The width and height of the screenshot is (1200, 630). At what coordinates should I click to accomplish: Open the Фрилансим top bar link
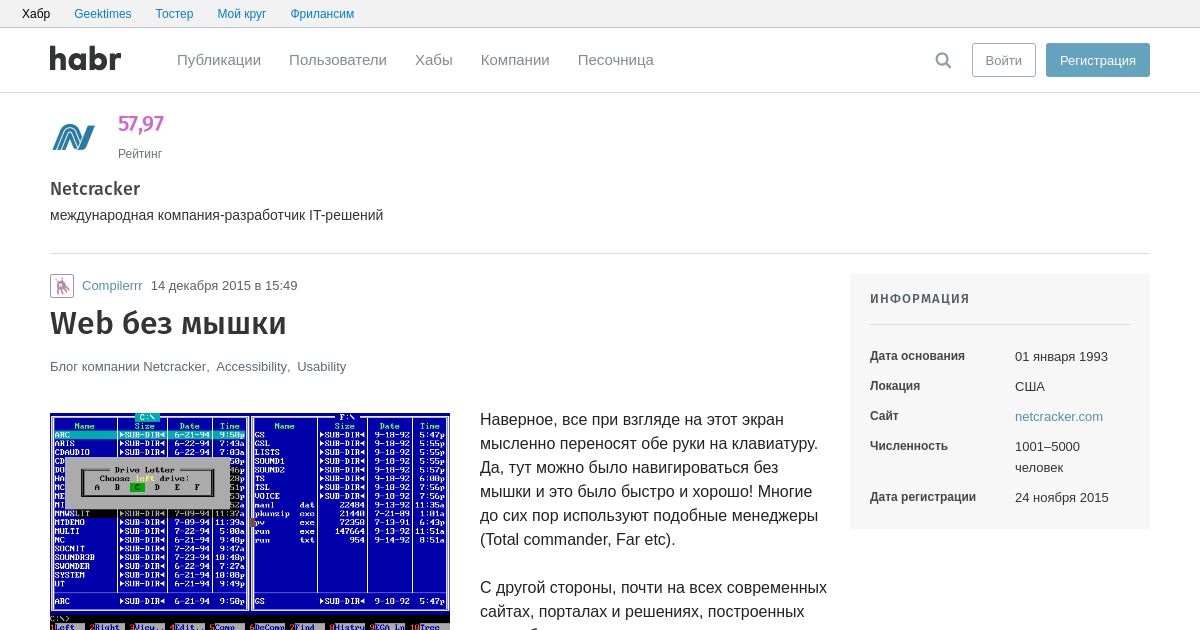322,14
